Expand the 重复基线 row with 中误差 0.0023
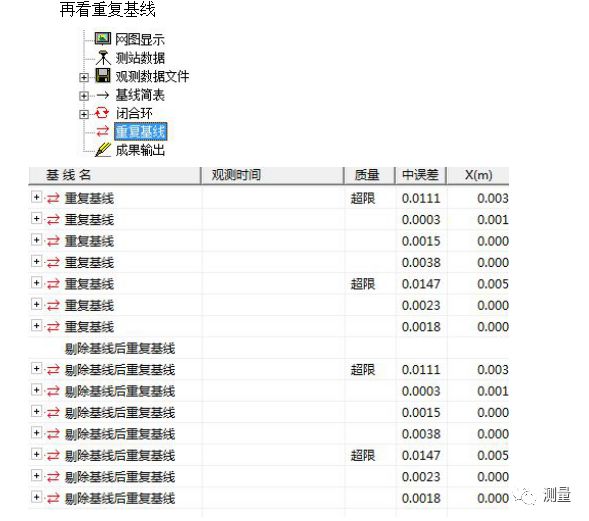 (x=36, y=304)
